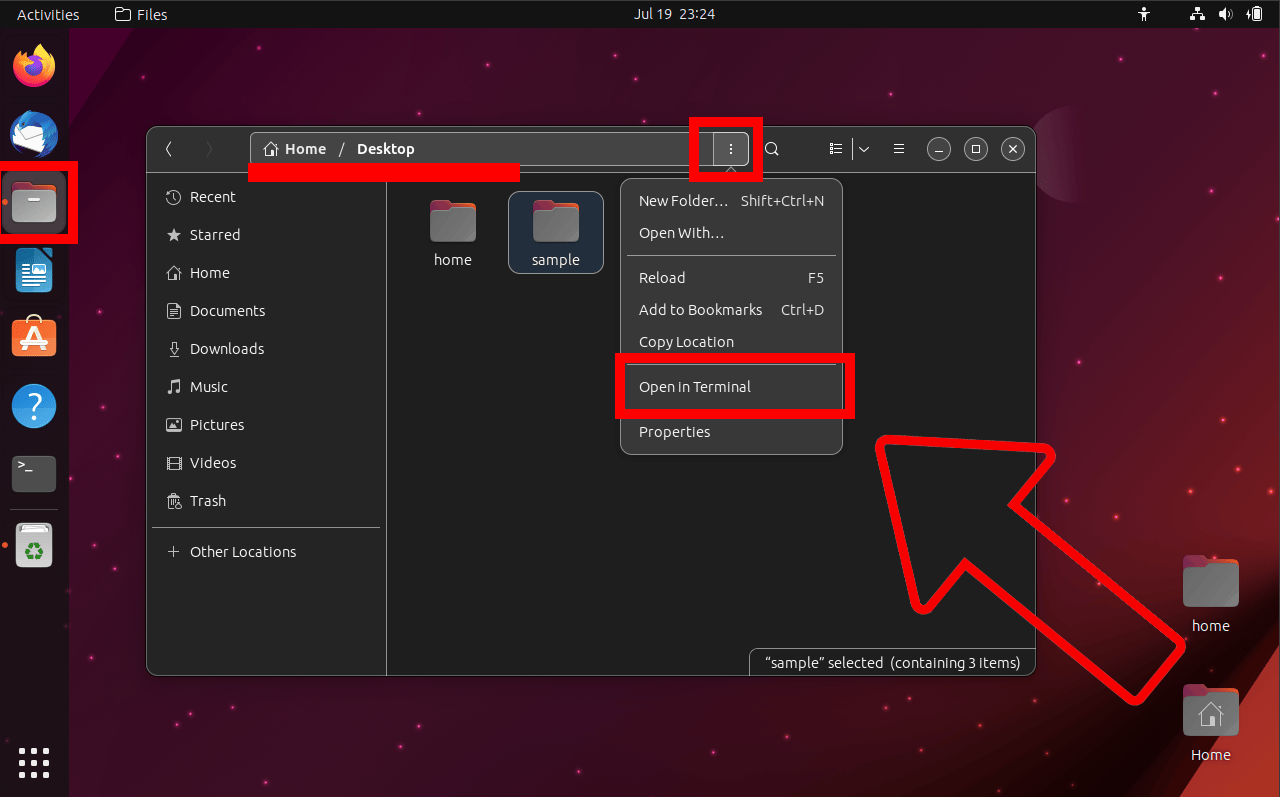The width and height of the screenshot is (1280, 797).
Task: Expand the system status volume menu
Action: click(1225, 14)
